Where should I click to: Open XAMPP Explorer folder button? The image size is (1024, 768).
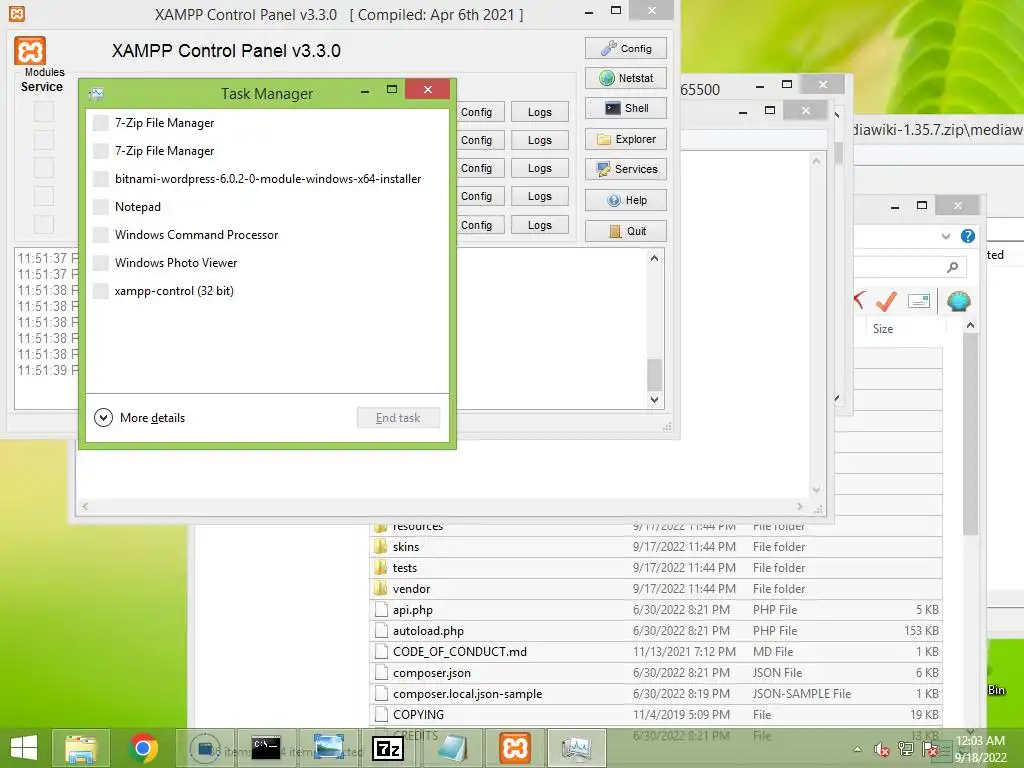(x=626, y=139)
